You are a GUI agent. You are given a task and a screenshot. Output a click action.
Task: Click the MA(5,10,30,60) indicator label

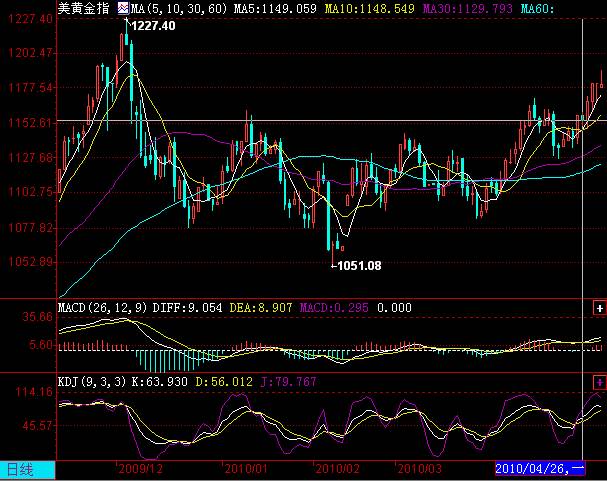pyautogui.click(x=179, y=9)
